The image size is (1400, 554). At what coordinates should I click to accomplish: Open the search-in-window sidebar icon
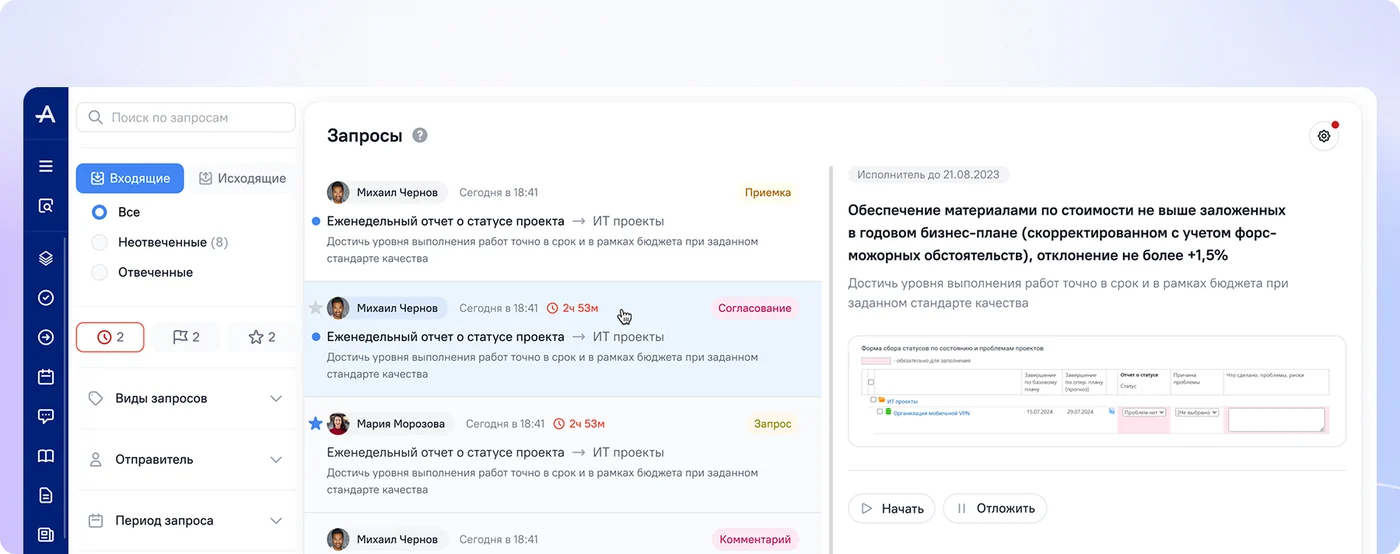tap(45, 206)
